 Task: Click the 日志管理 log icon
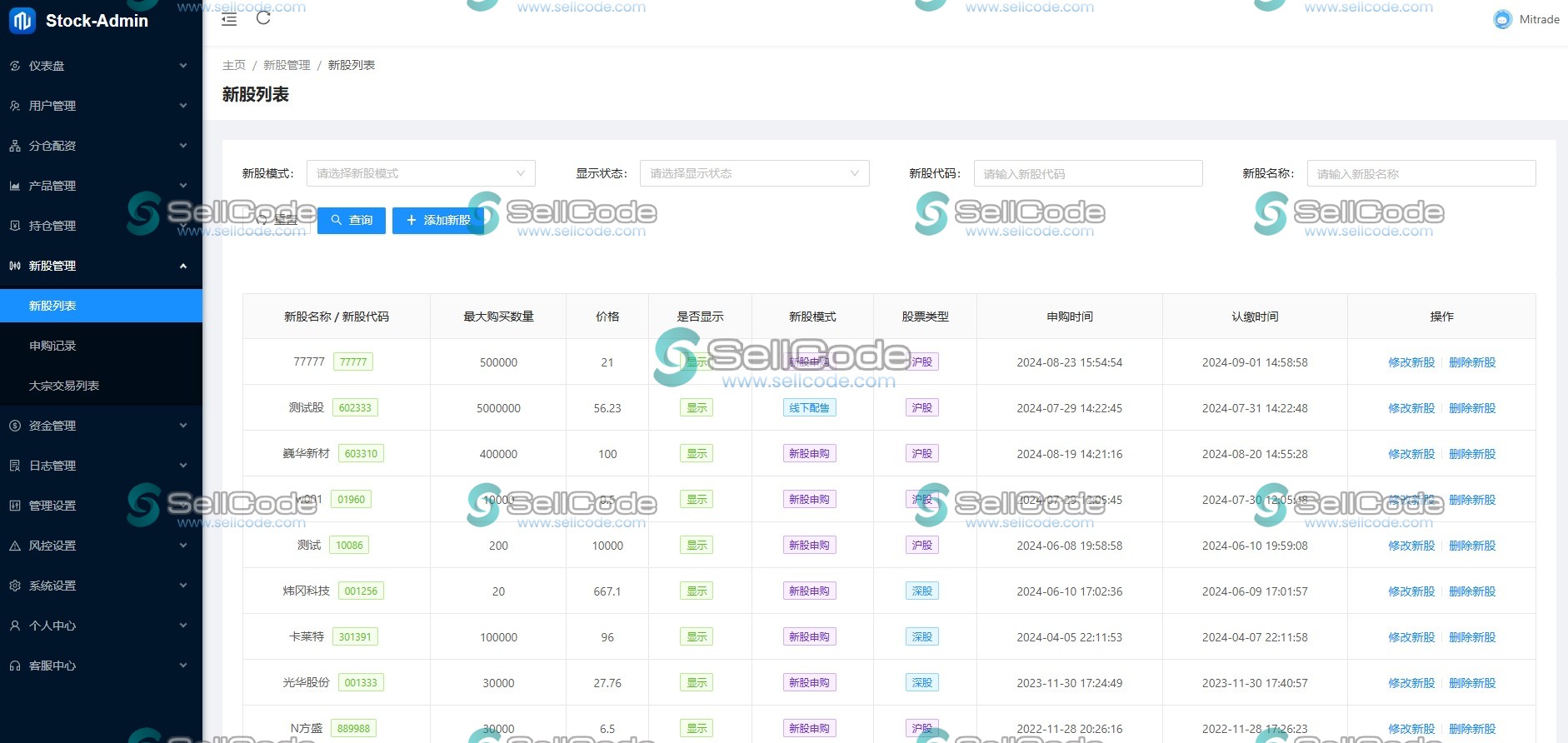pos(15,466)
